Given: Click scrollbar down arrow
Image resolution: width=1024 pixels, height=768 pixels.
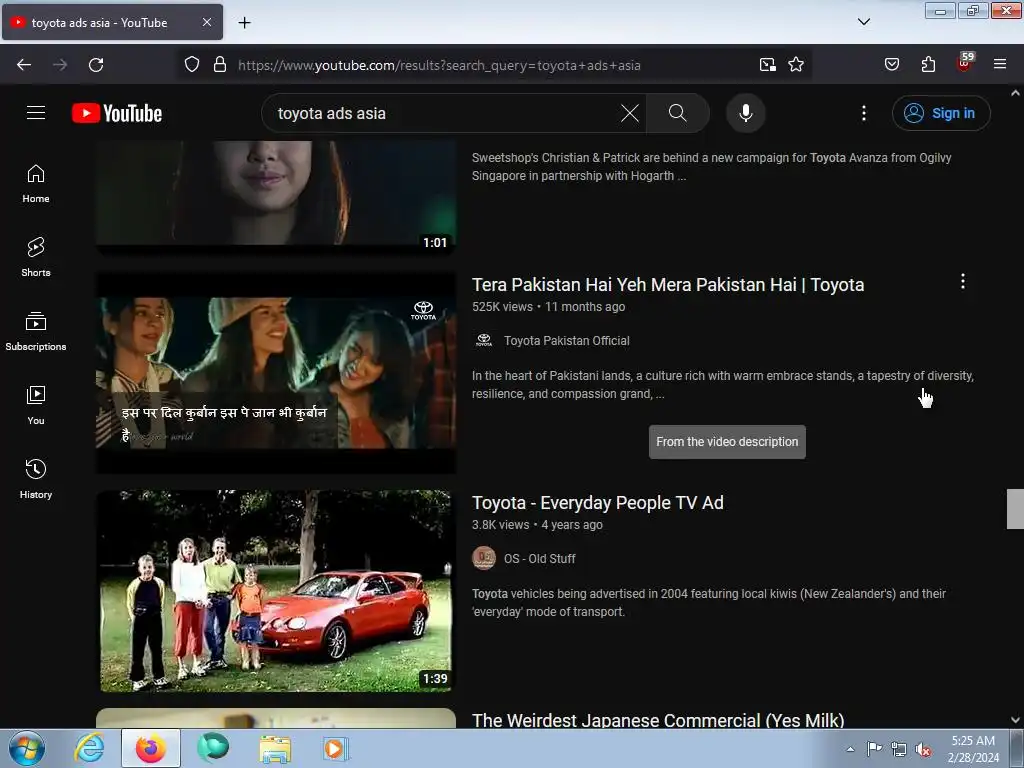Looking at the screenshot, I should 1015,720.
